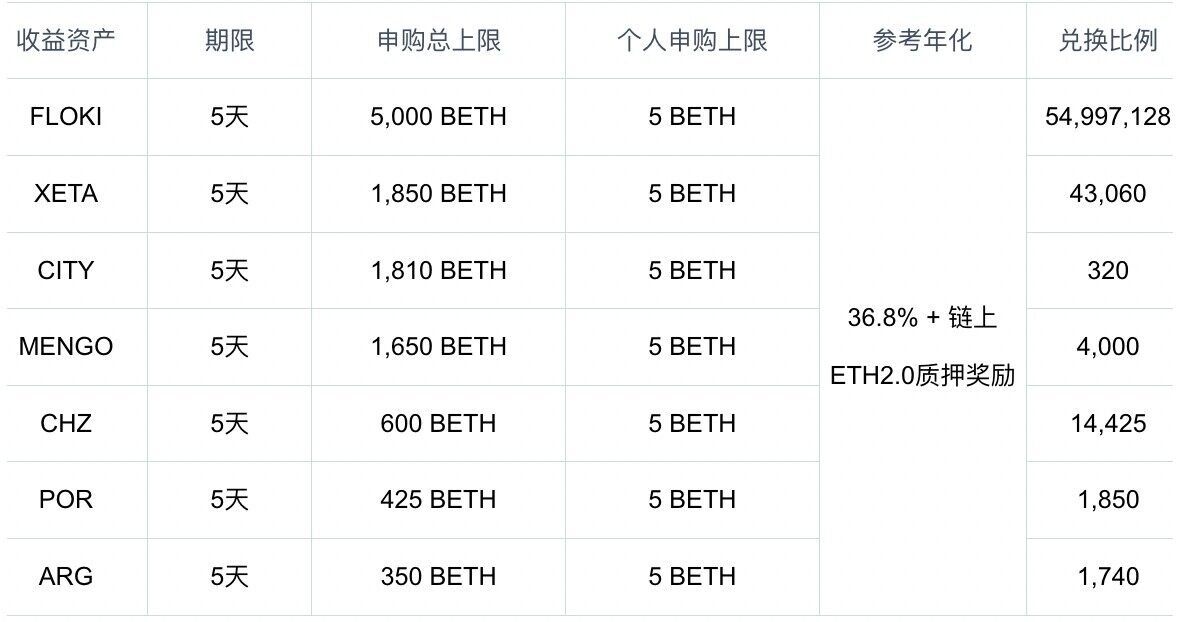
Task: Select the POR row label
Action: 66,500
